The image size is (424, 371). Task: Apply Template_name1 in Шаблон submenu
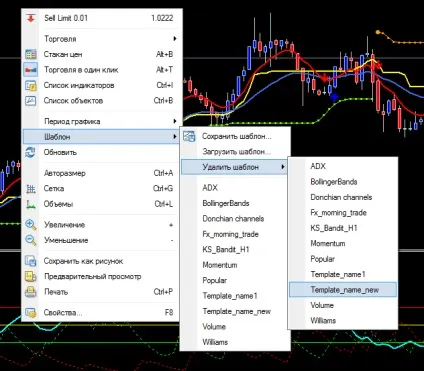click(x=235, y=296)
